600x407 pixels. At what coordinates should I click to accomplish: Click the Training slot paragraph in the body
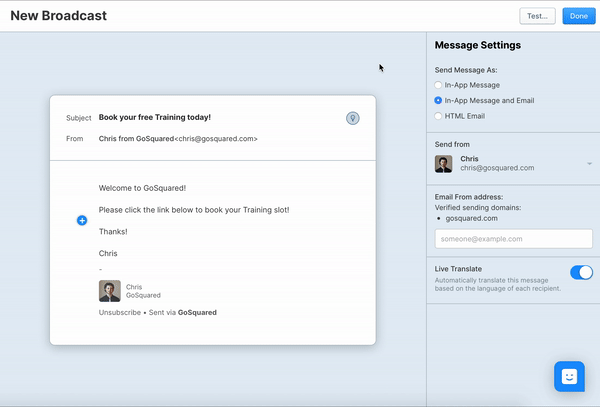click(193, 210)
